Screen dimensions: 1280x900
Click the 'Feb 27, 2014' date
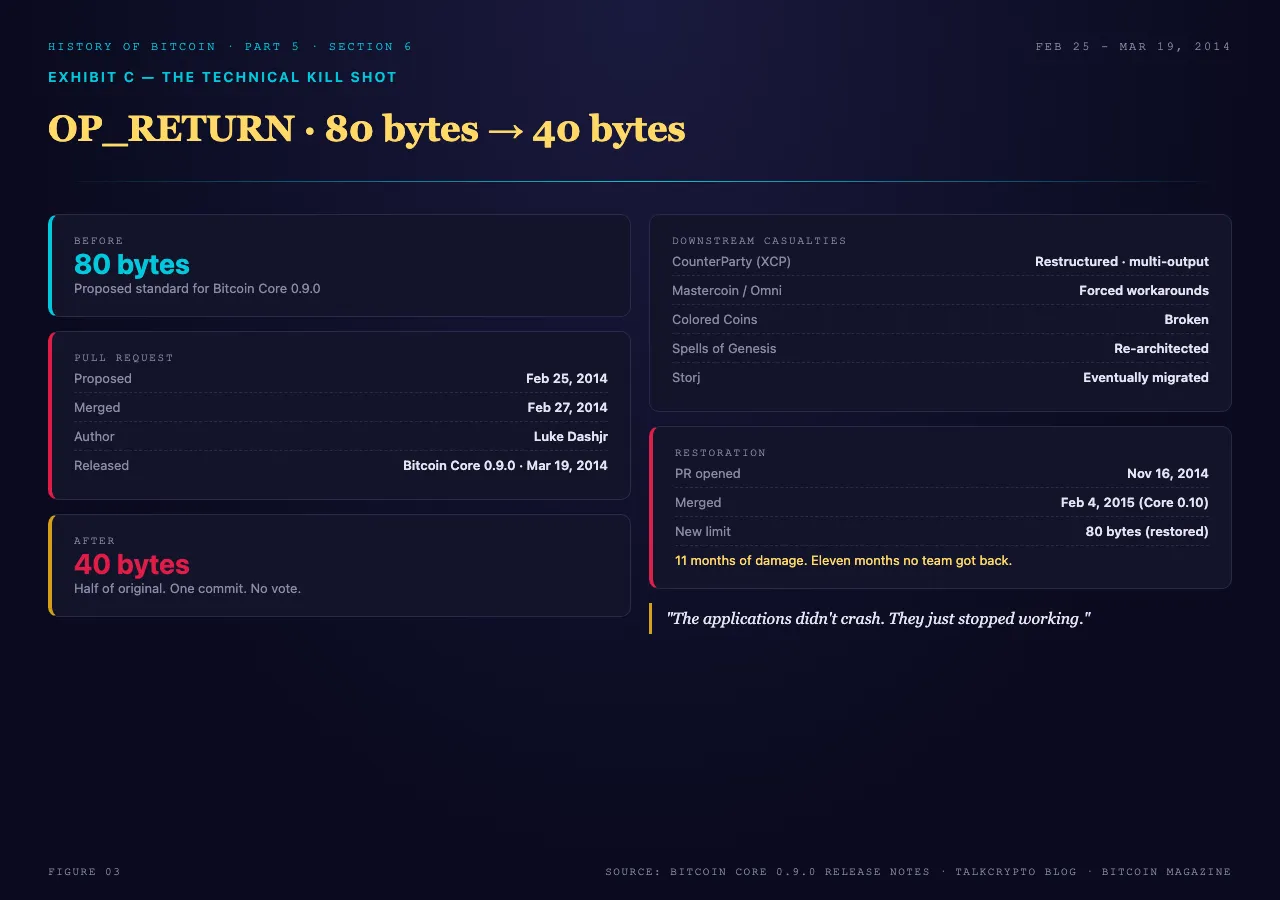tap(567, 408)
